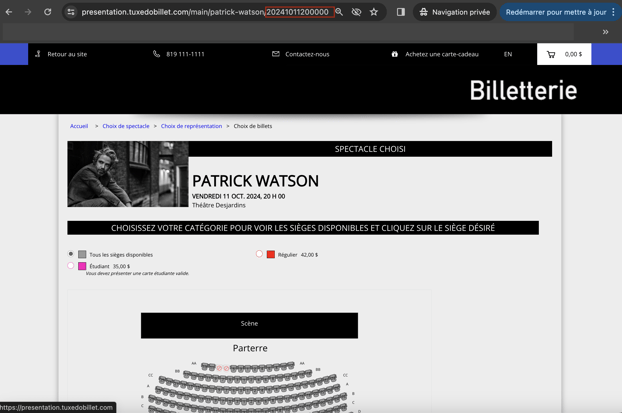Open site information icon in address bar
The image size is (622, 413).
point(71,12)
